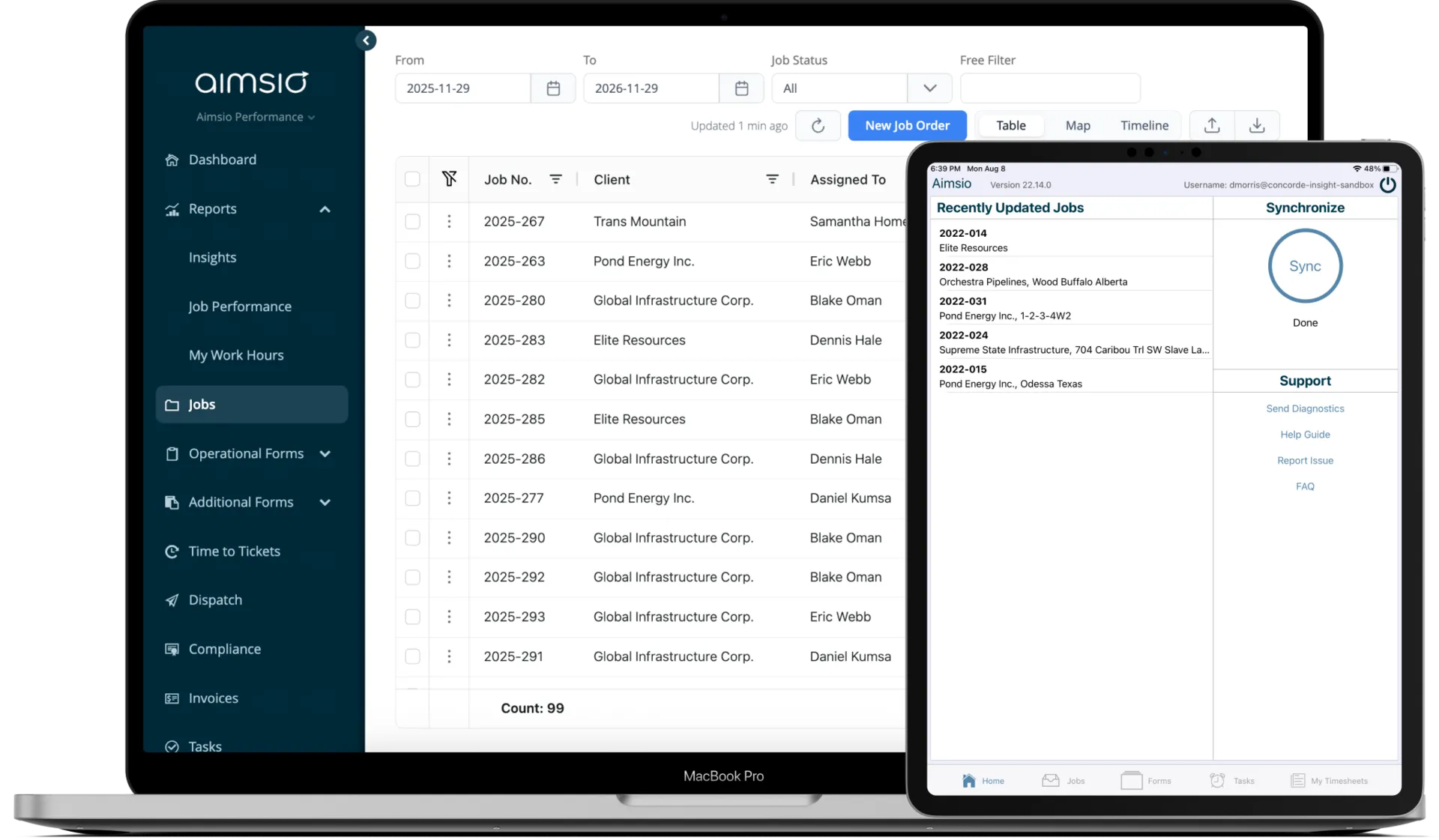
Task: Click the Dashboard home icon in sidebar
Action: [x=172, y=160]
